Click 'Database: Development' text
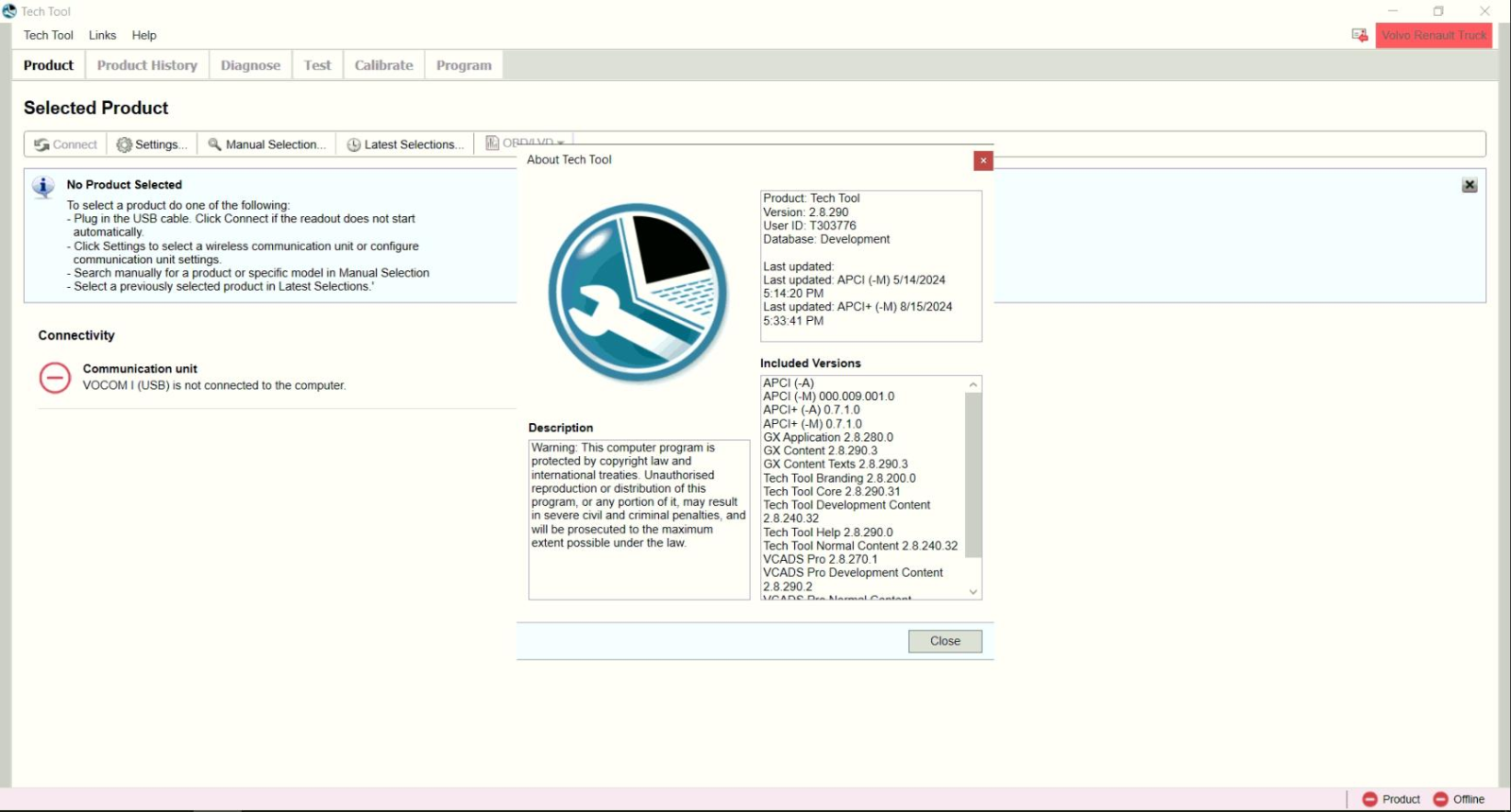 click(x=826, y=240)
